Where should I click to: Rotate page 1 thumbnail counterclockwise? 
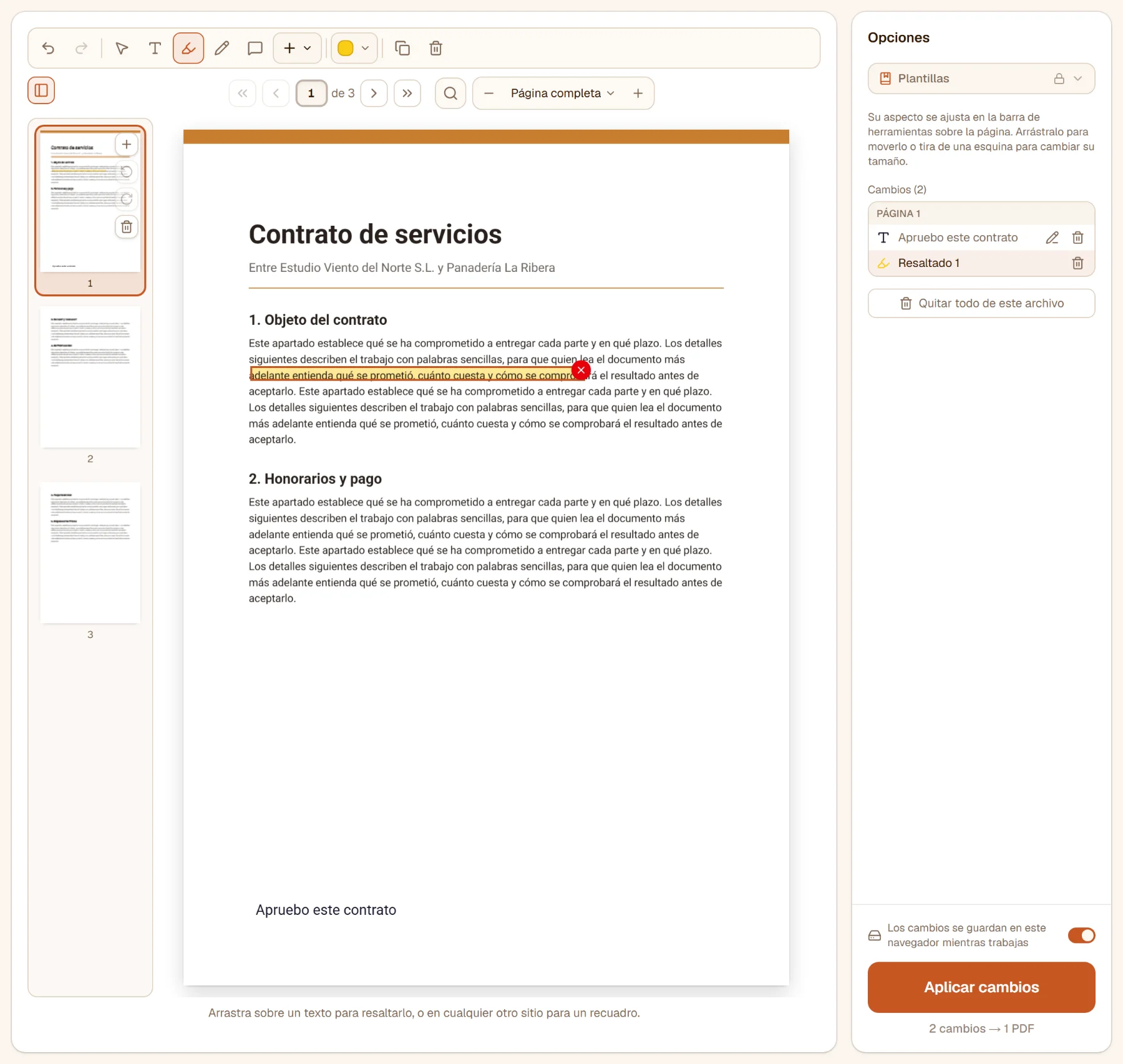127,172
